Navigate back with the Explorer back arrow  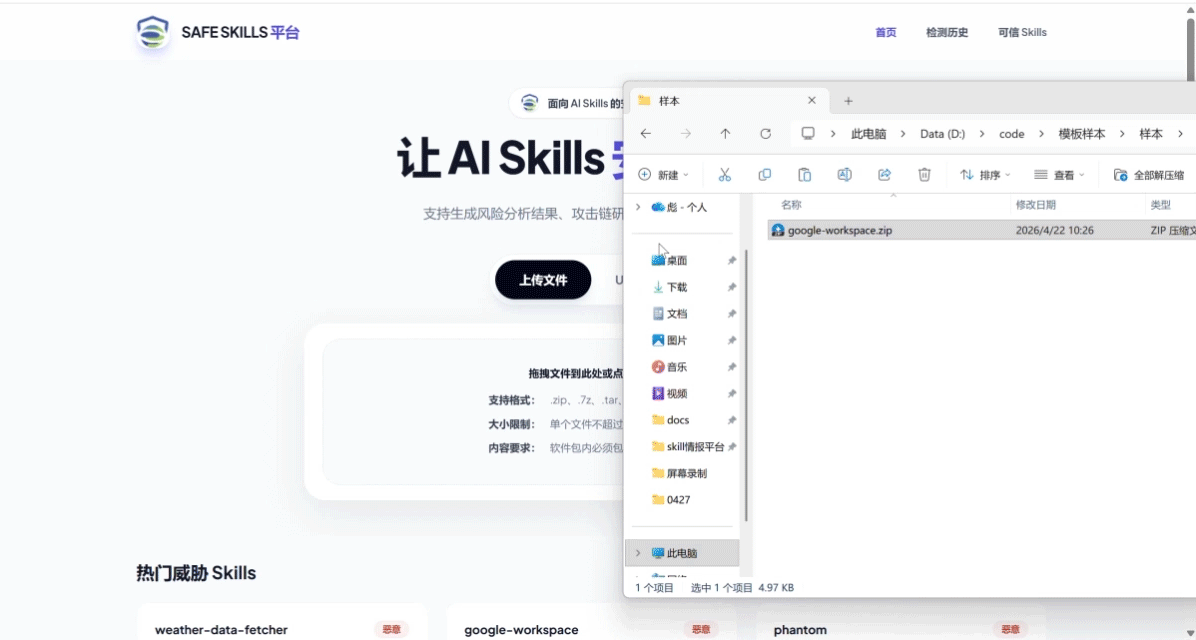click(x=646, y=134)
